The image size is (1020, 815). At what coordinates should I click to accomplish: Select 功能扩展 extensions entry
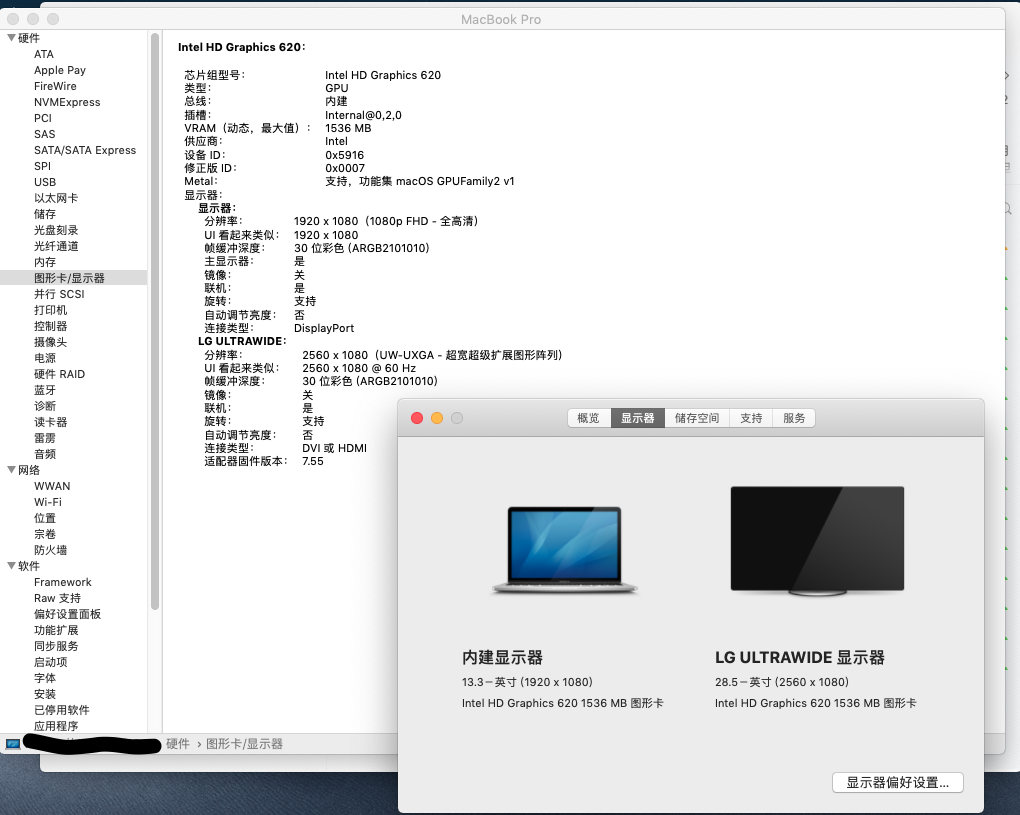click(x=56, y=630)
